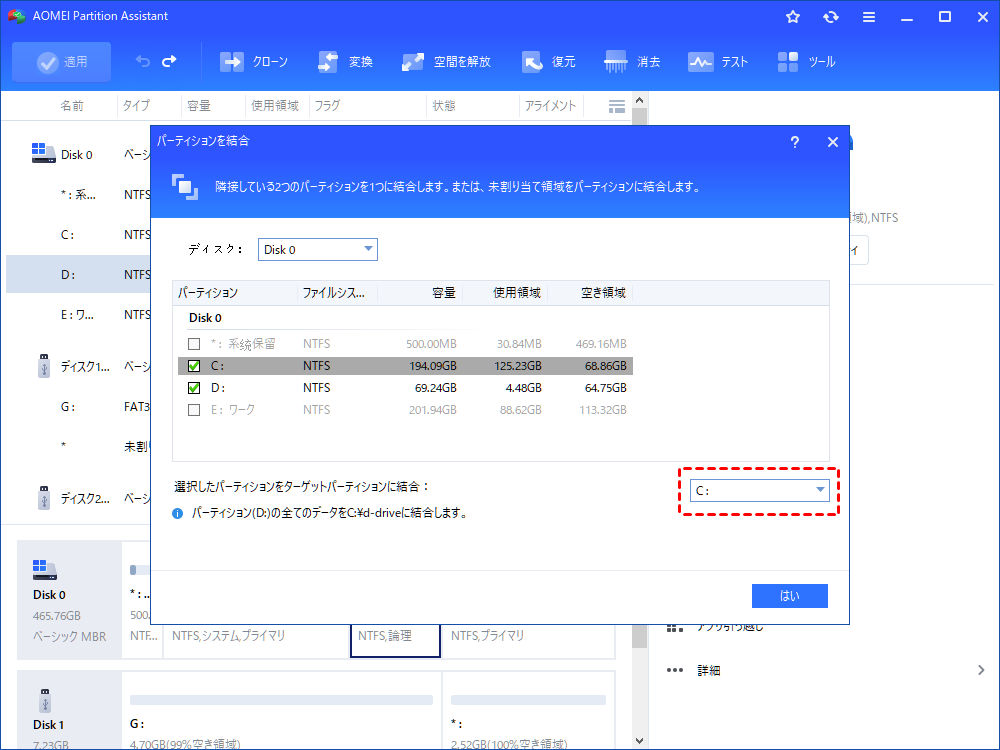Select the NTFS,論理 partition block
1000x750 pixels.
click(x=395, y=640)
